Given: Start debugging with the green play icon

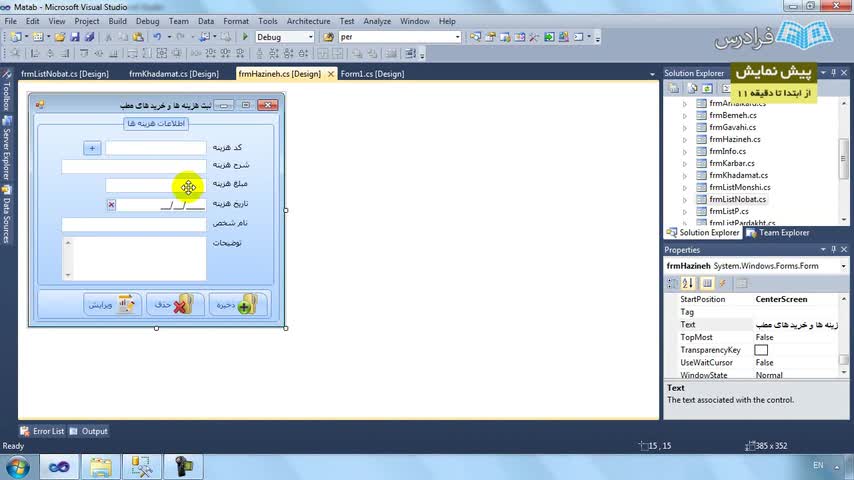Looking at the screenshot, I should tap(245, 37).
